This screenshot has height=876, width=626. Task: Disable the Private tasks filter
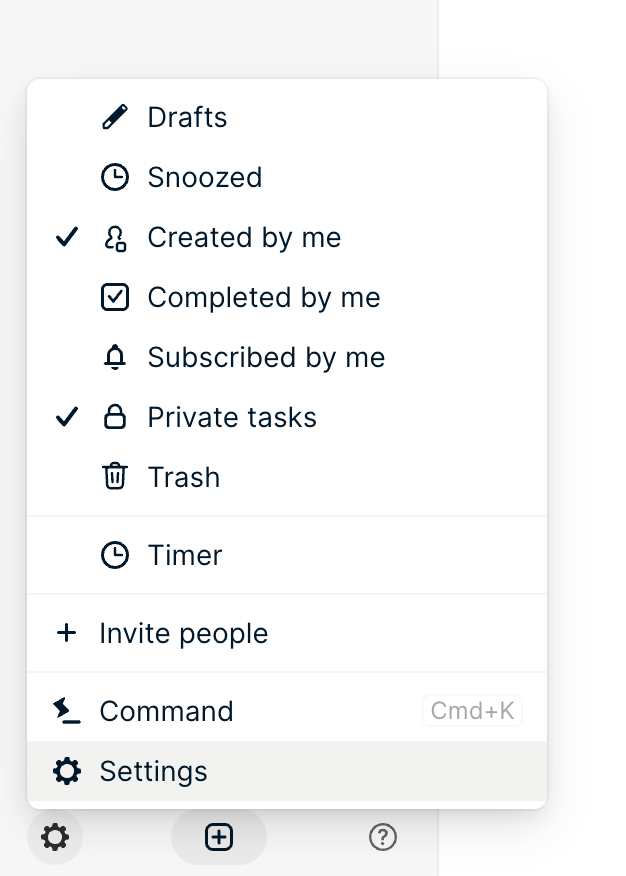[x=231, y=417]
